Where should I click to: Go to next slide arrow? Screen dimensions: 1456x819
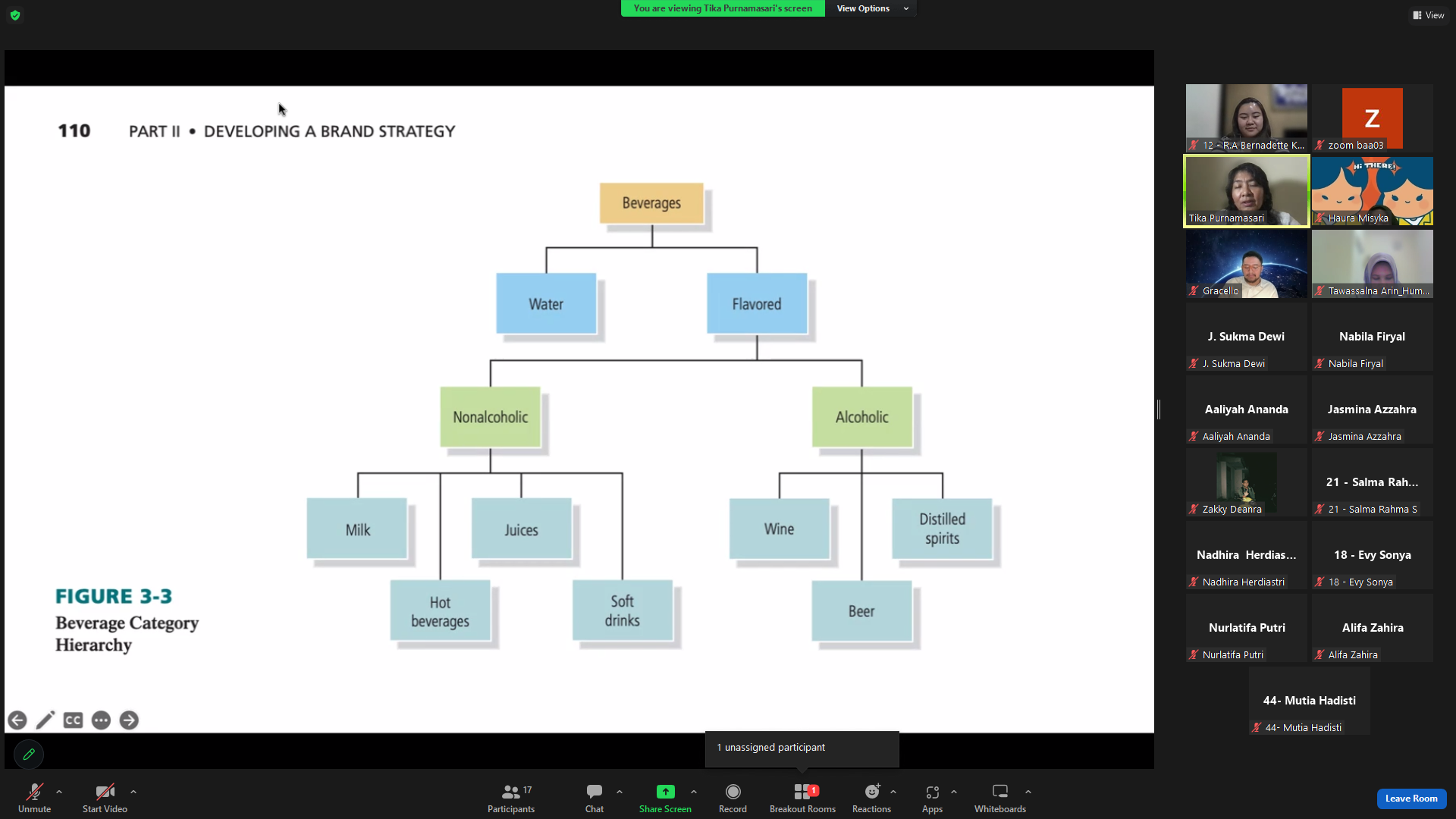coord(129,720)
